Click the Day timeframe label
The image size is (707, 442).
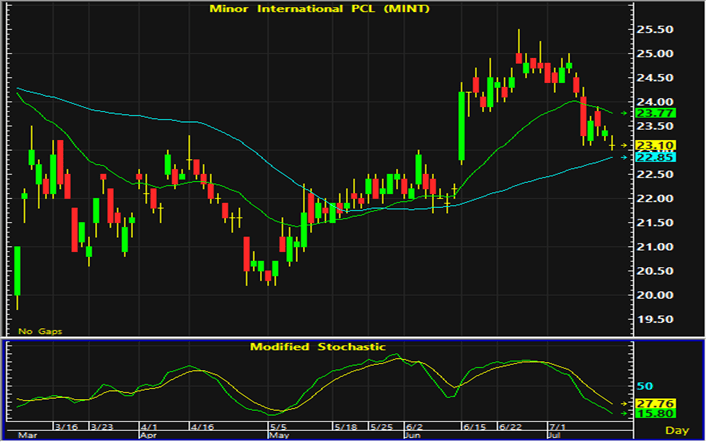coord(677,431)
